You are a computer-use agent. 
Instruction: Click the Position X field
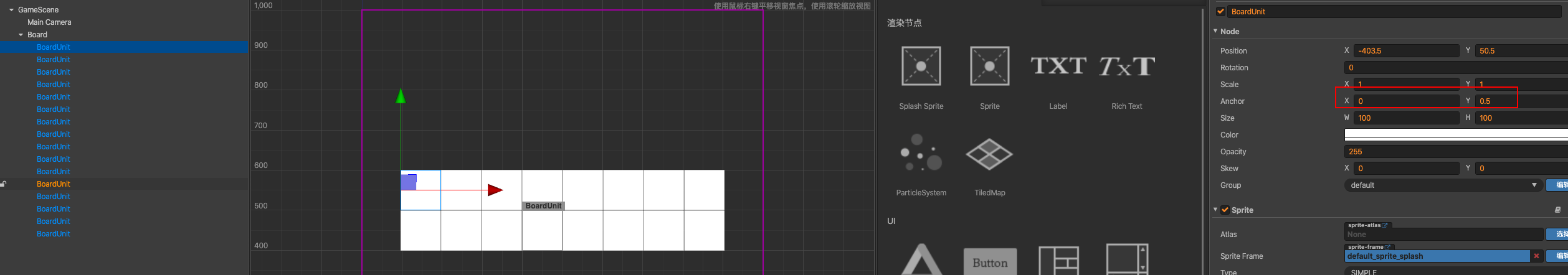tap(1406, 51)
